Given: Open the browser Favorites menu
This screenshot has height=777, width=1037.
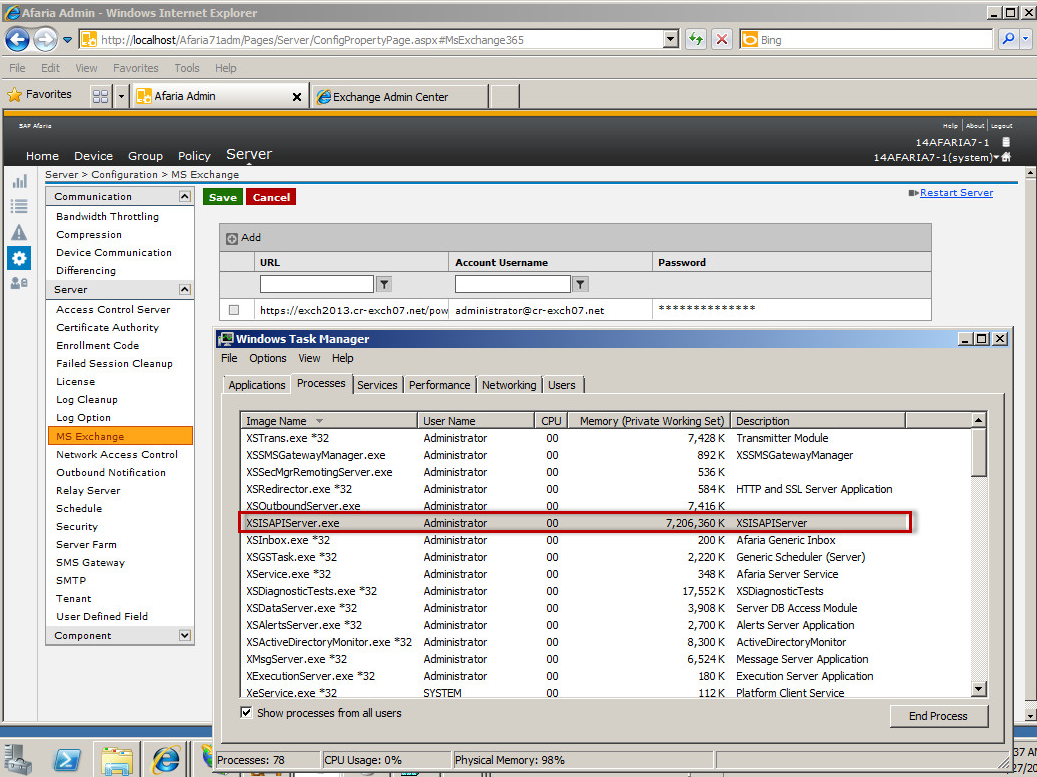Looking at the screenshot, I should click(x=136, y=68).
